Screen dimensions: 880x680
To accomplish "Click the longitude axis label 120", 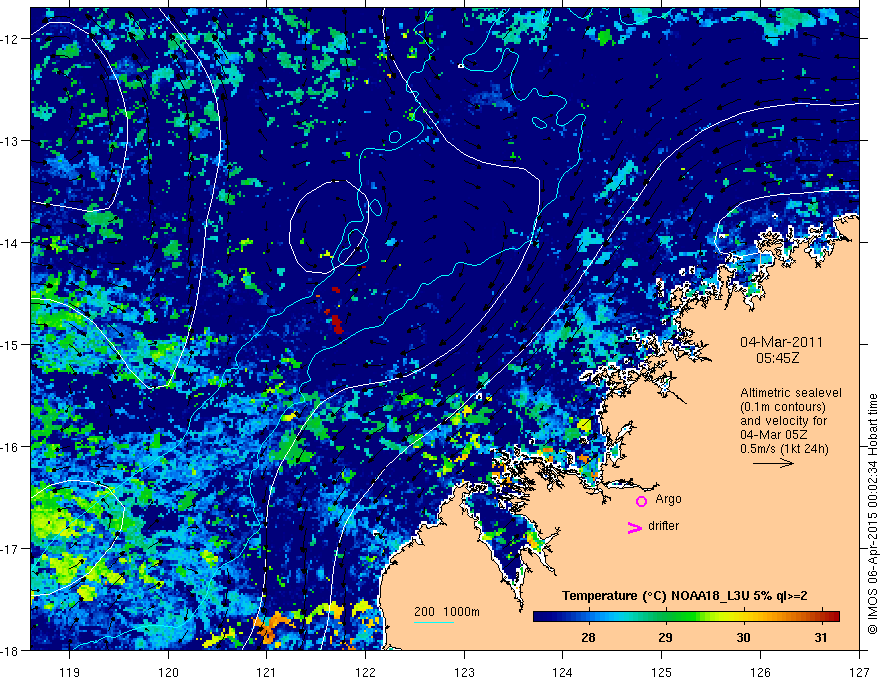I will pos(168,672).
